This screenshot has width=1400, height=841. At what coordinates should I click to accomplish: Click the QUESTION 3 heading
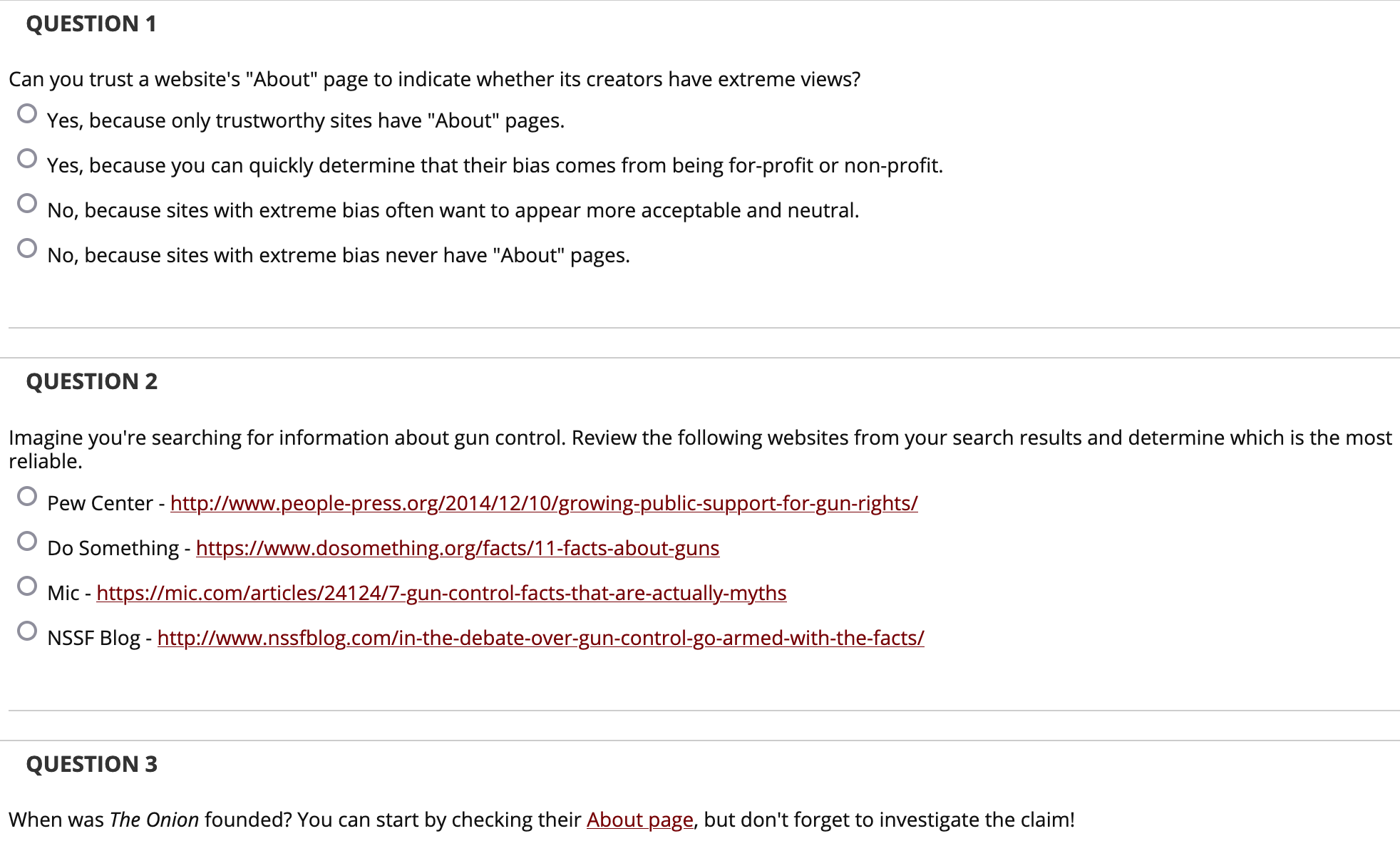pyautogui.click(x=91, y=763)
